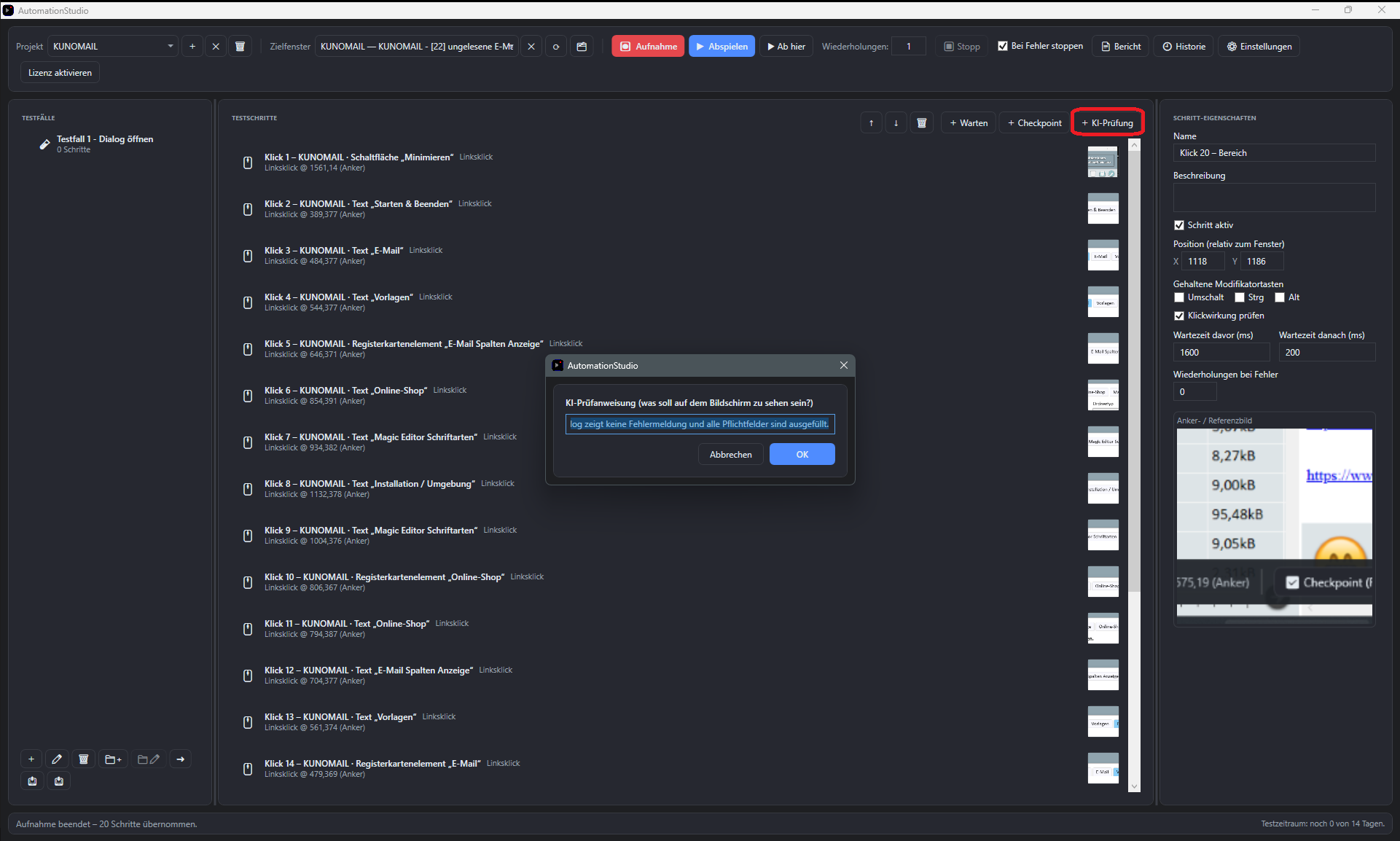Enable the Alt modifier checkbox

click(1280, 297)
